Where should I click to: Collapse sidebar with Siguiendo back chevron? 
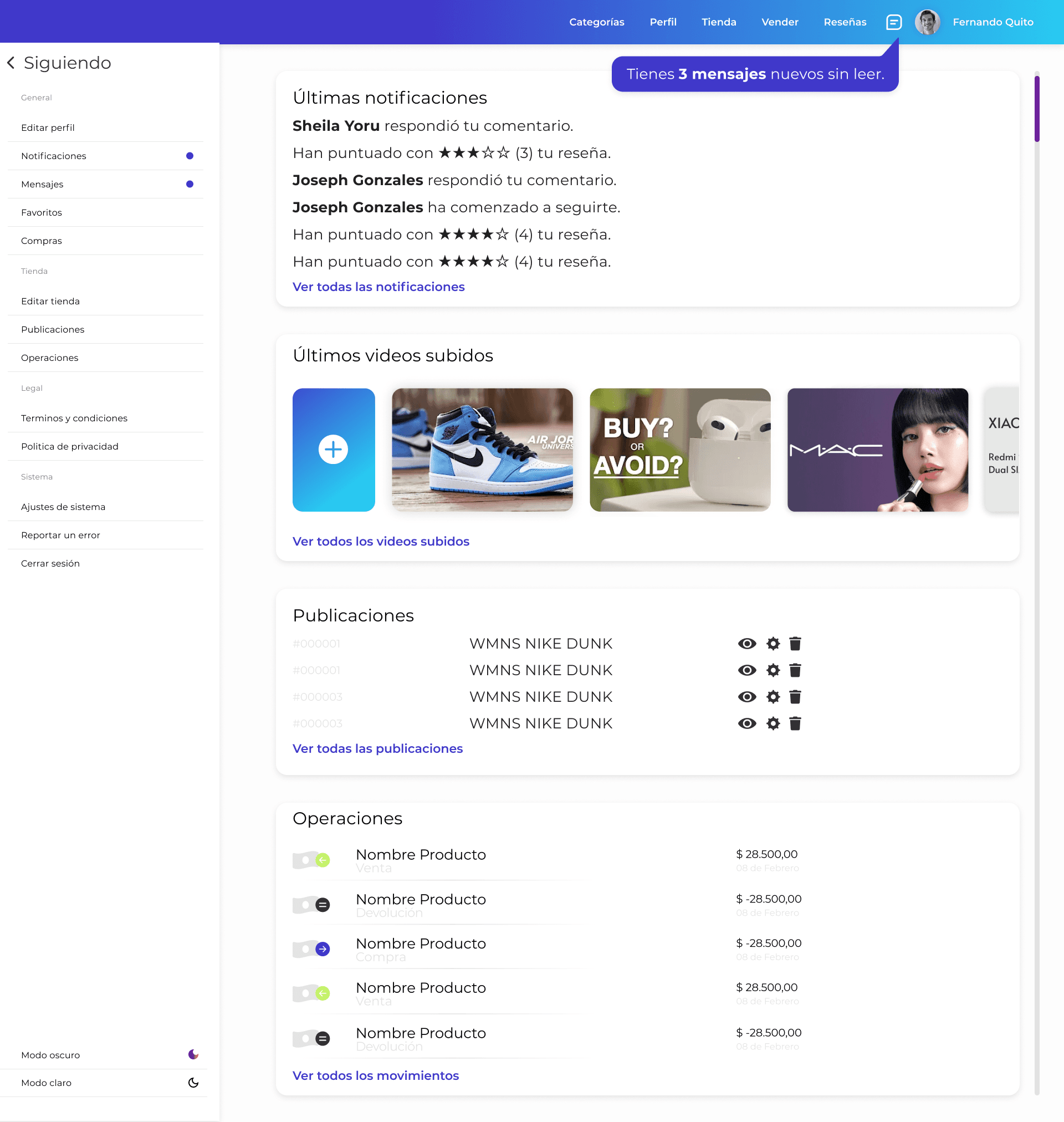pyautogui.click(x=11, y=63)
